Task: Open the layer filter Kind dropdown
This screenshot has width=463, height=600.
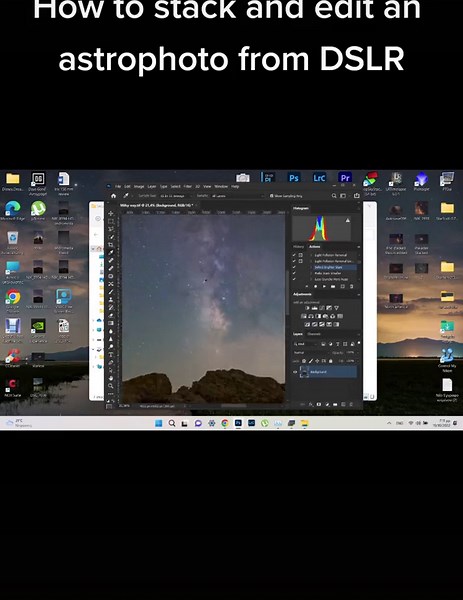Action: pyautogui.click(x=305, y=344)
